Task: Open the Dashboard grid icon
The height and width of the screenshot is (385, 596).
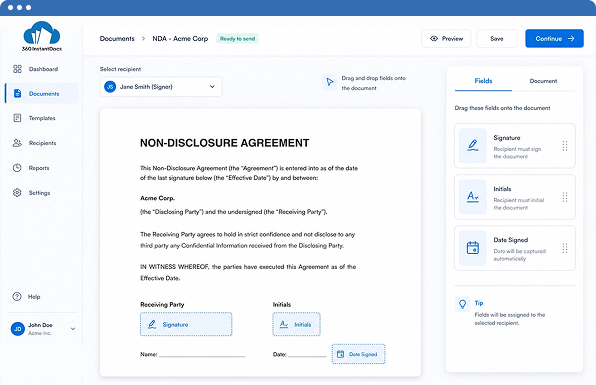Action: [17, 69]
